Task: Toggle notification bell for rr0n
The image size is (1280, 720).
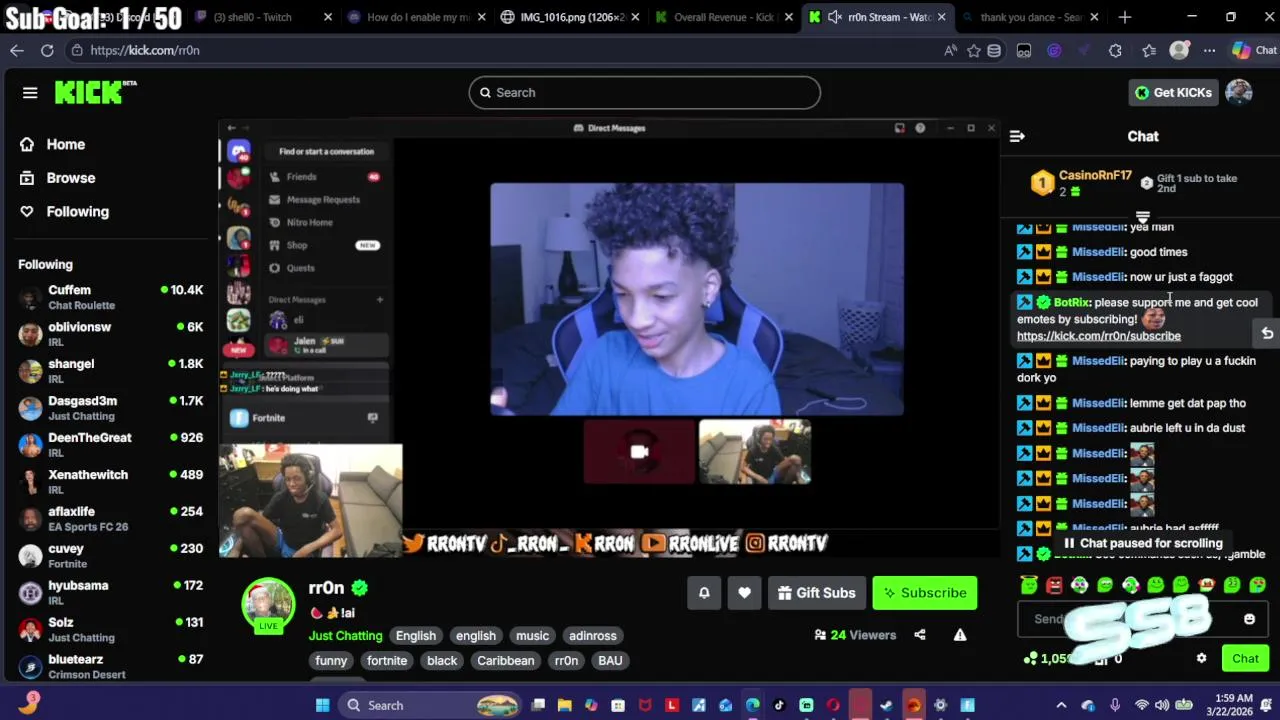Action: (x=704, y=593)
